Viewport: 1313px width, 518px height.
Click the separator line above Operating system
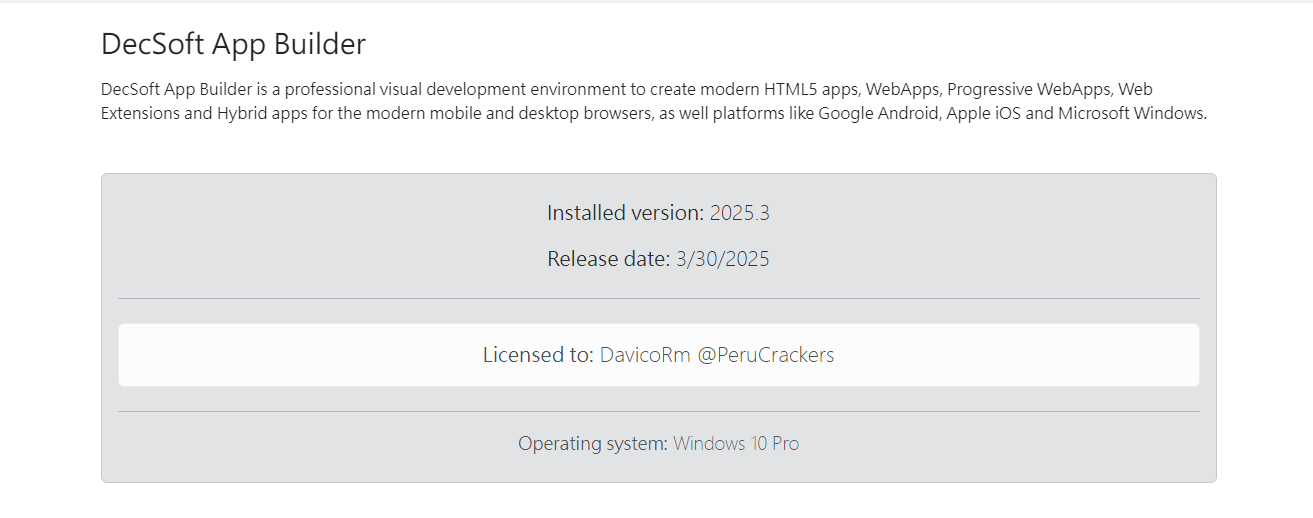(658, 411)
